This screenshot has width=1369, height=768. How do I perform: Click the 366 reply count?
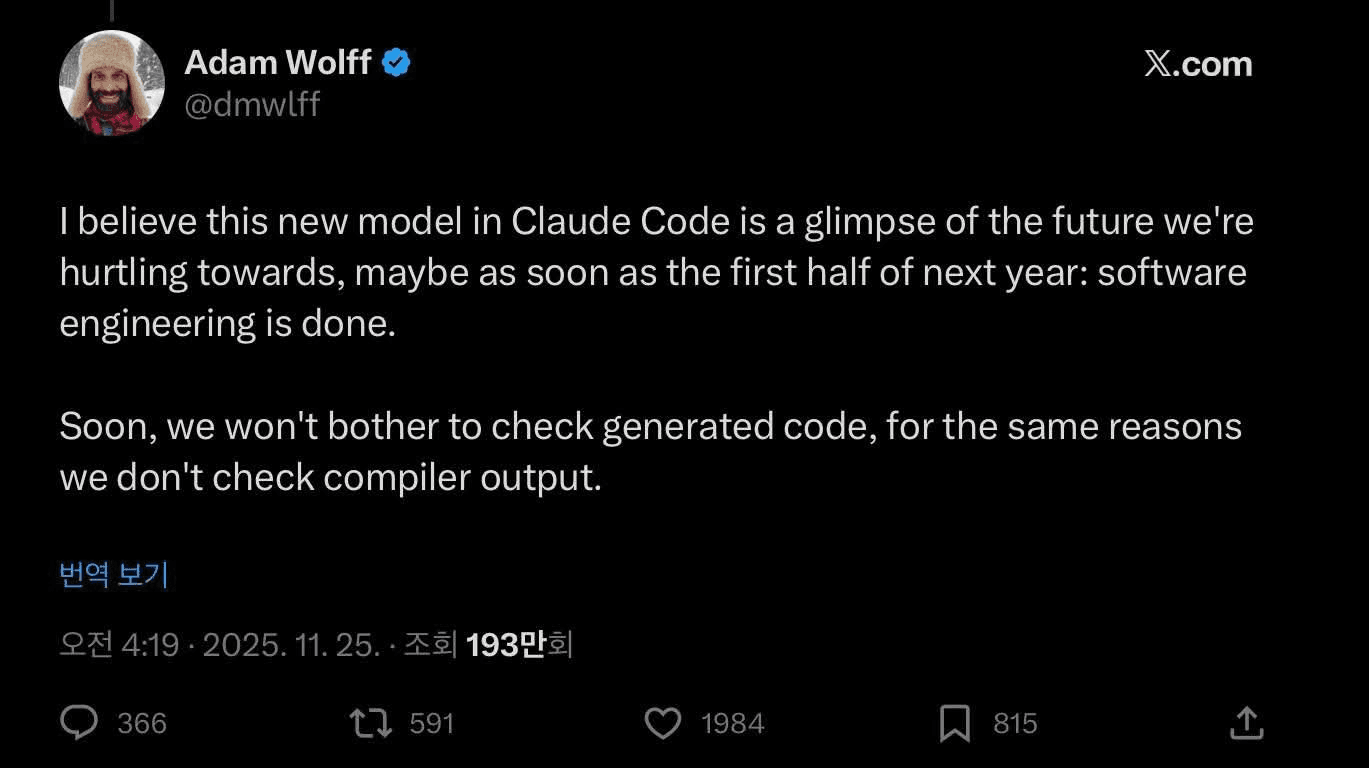[142, 723]
